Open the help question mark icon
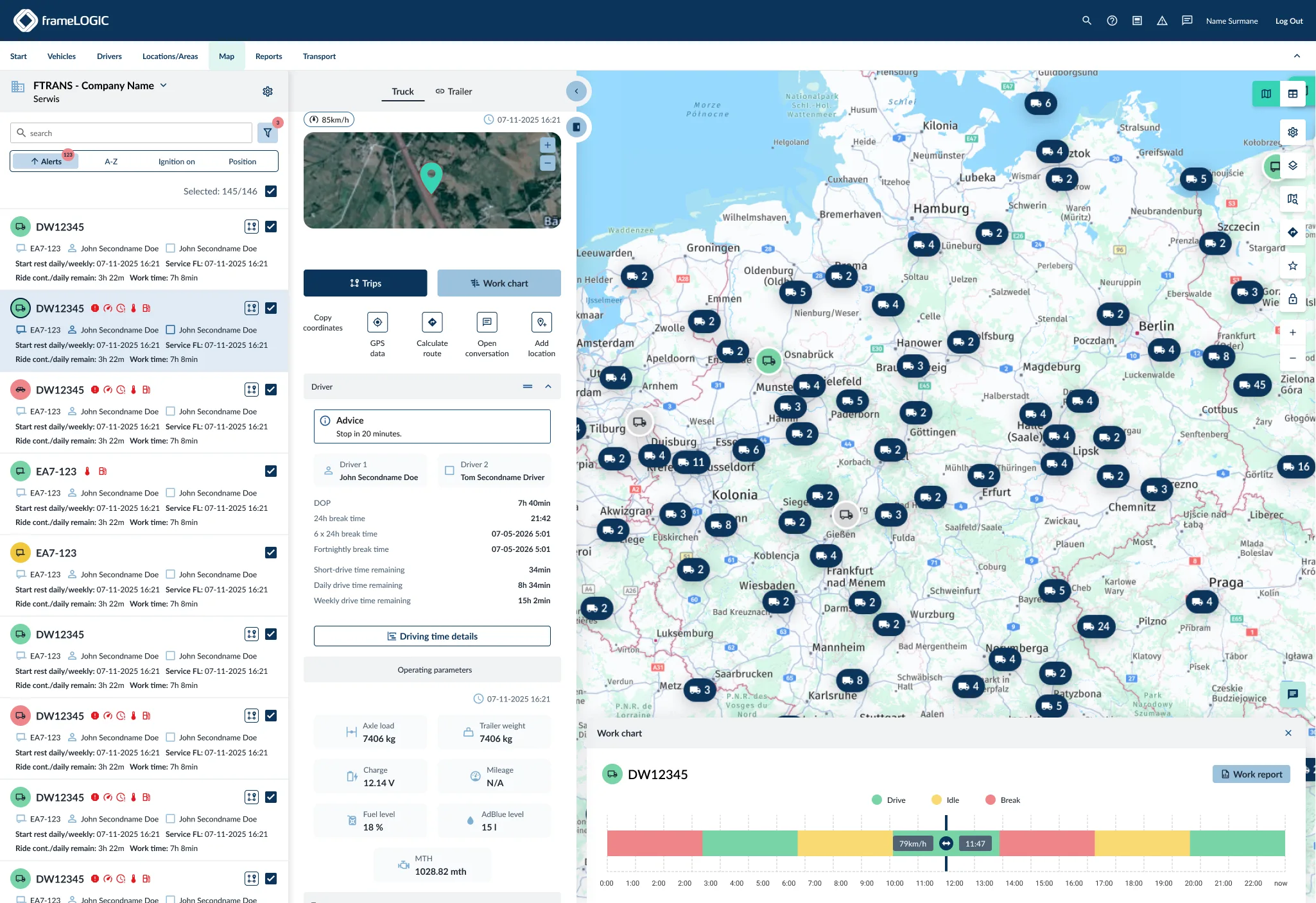This screenshot has width=1316, height=903. point(1112,21)
